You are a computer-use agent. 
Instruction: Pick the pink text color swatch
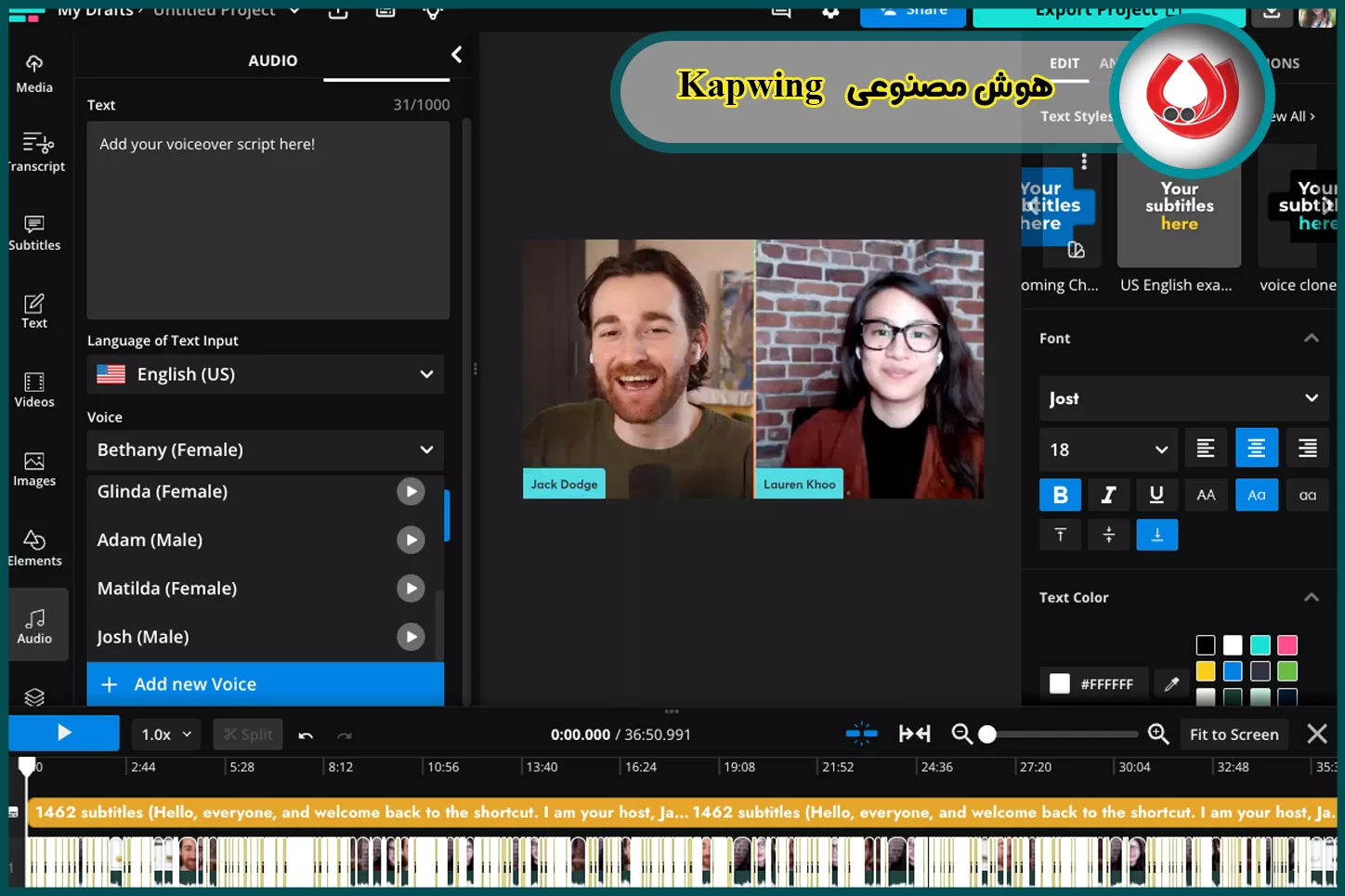pyautogui.click(x=1286, y=645)
